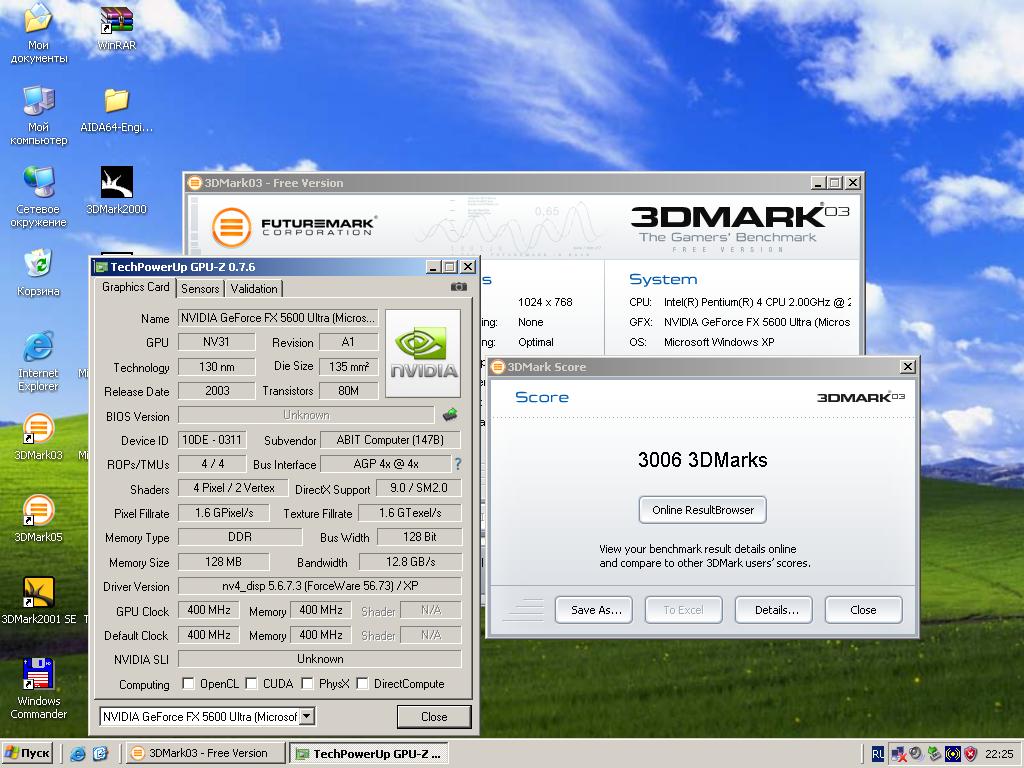Switch to the Sensors tab

[x=200, y=289]
